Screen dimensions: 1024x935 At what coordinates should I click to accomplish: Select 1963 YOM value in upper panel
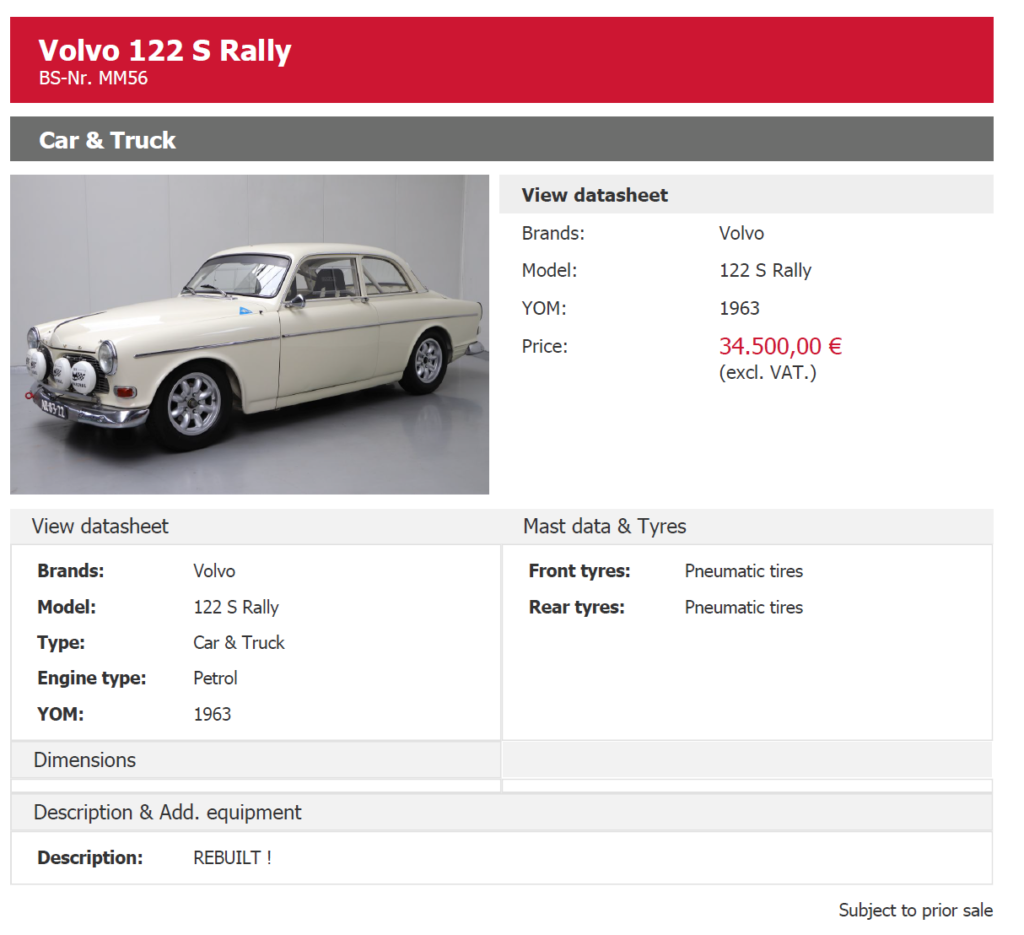(739, 308)
